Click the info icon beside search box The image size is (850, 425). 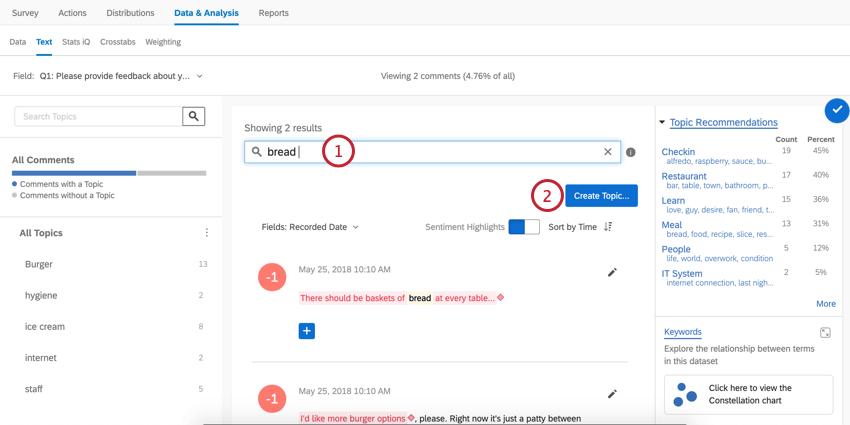631,153
